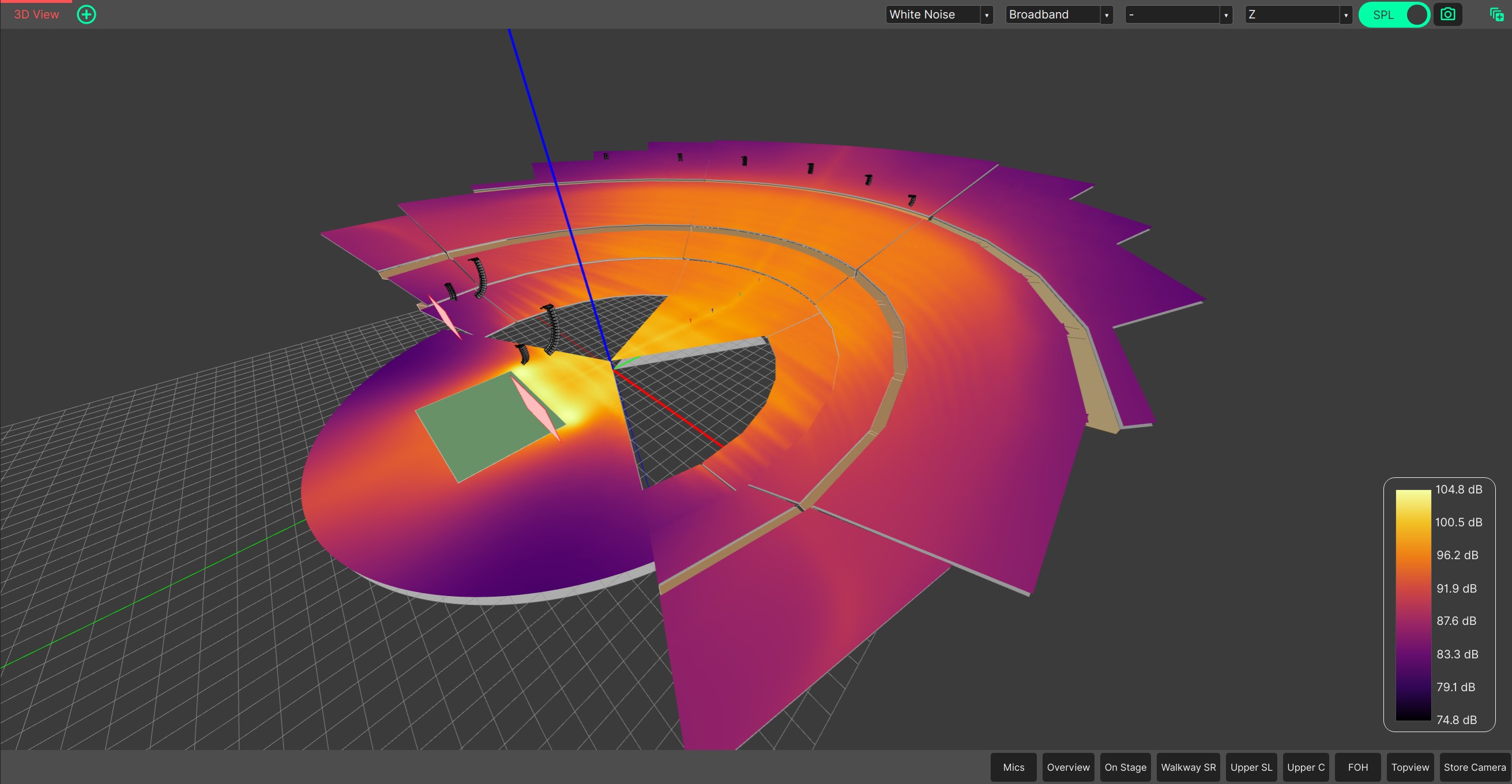The width and height of the screenshot is (1512, 784).
Task: Activate the Upper C viewpoint
Action: [1306, 767]
